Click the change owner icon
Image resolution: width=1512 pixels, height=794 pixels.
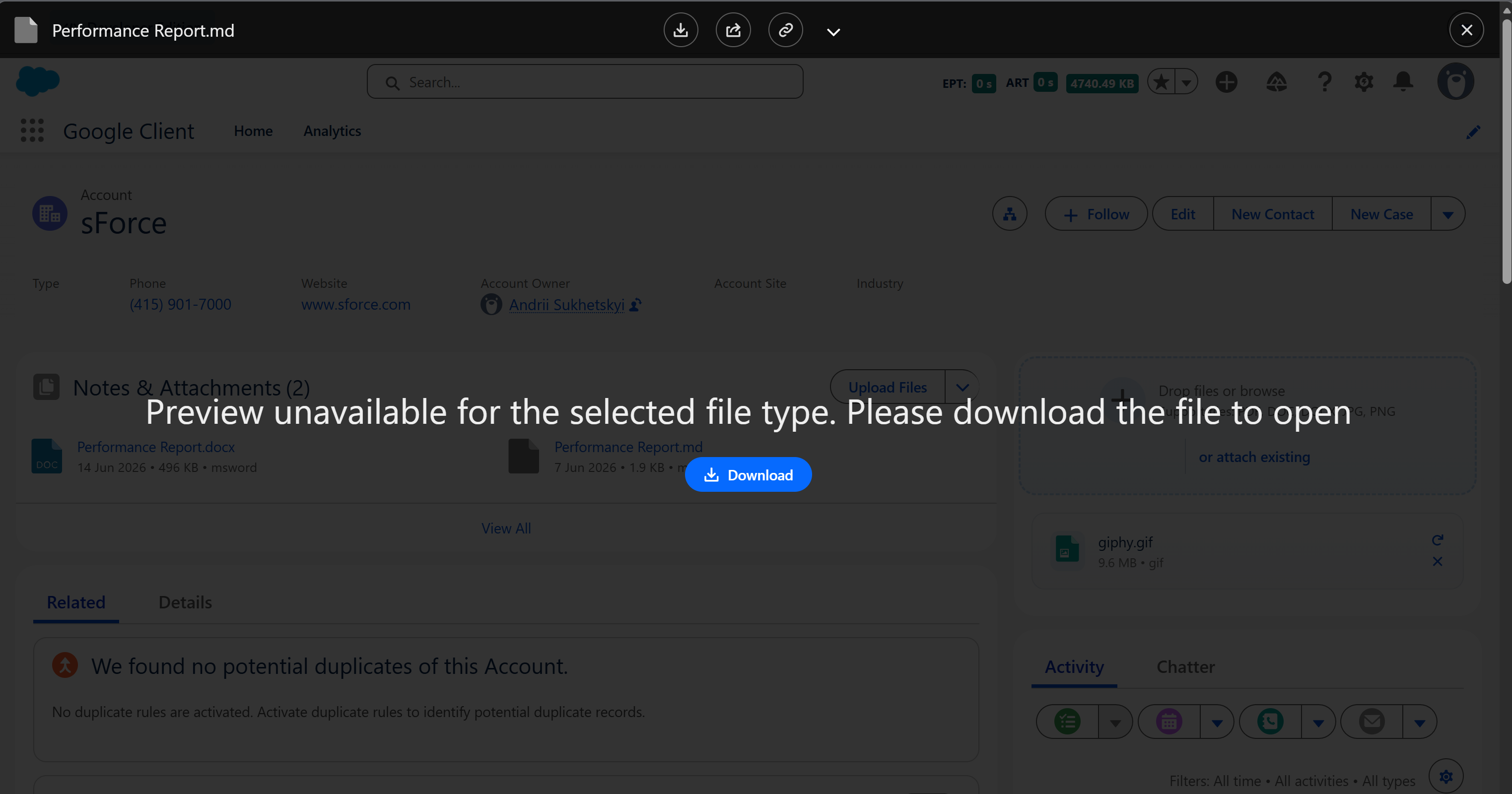pos(636,305)
